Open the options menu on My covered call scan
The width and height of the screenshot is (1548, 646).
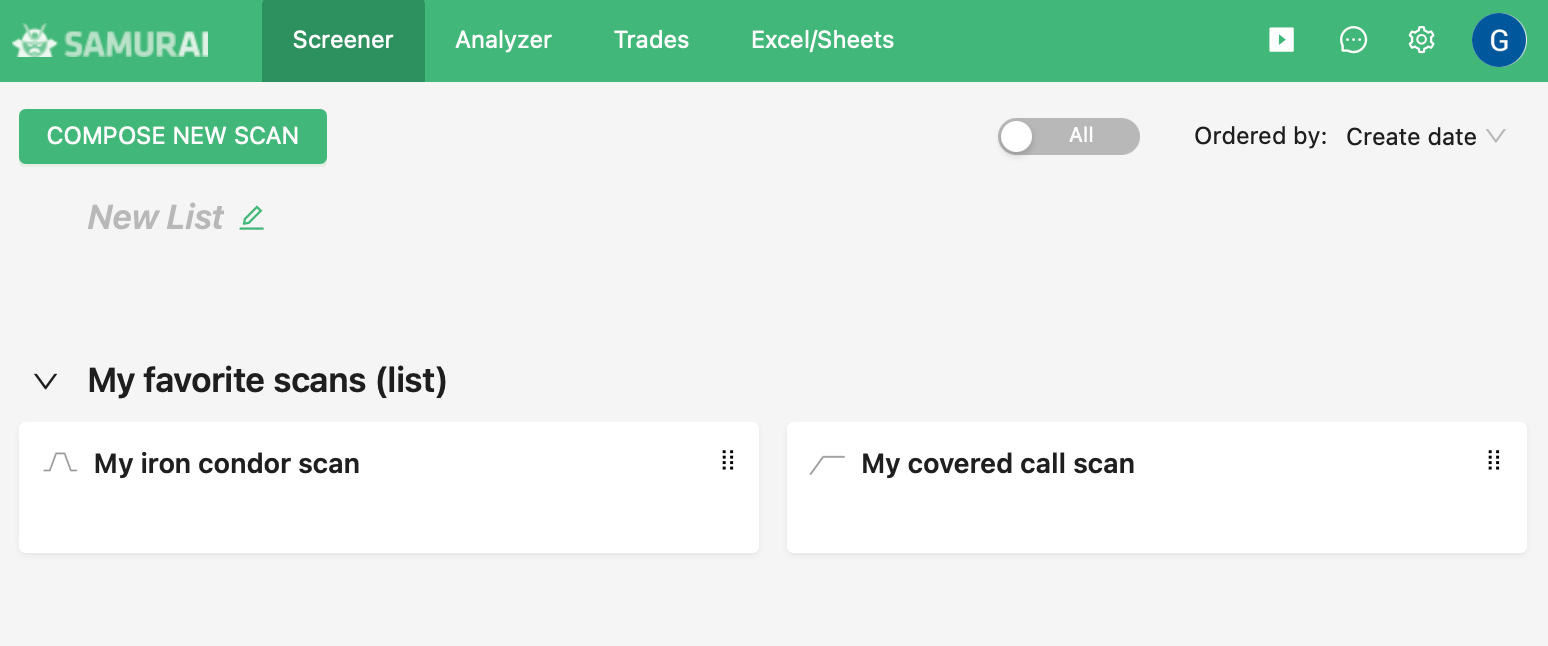[1494, 461]
